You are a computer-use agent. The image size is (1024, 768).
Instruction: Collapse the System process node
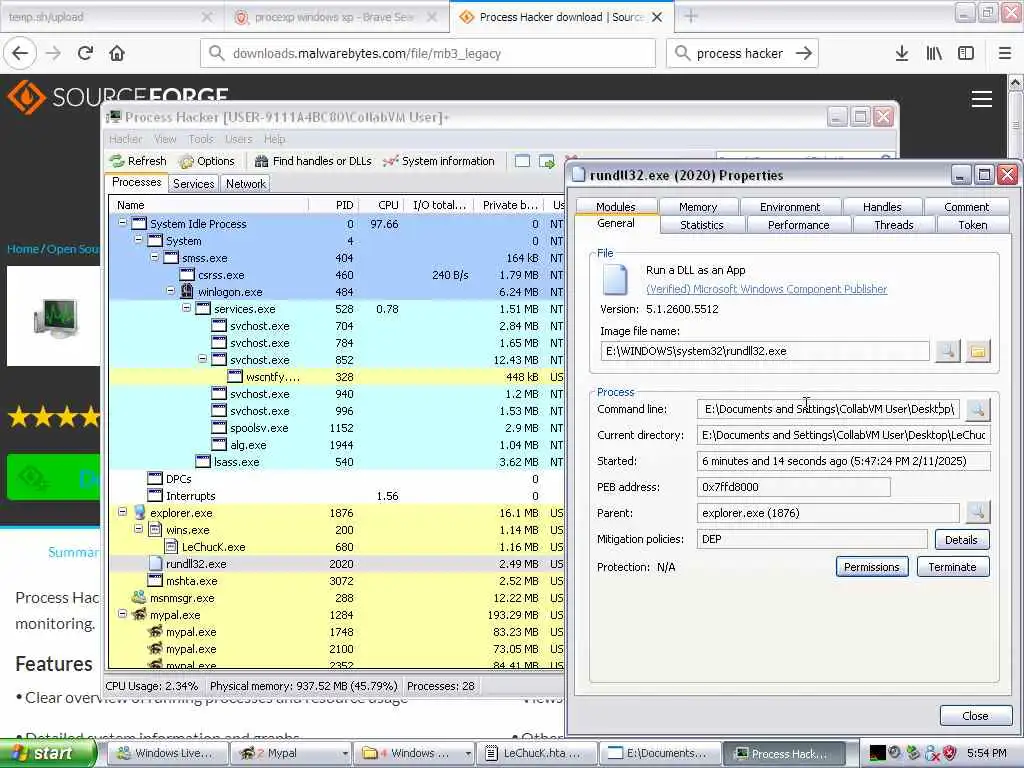tap(138, 240)
